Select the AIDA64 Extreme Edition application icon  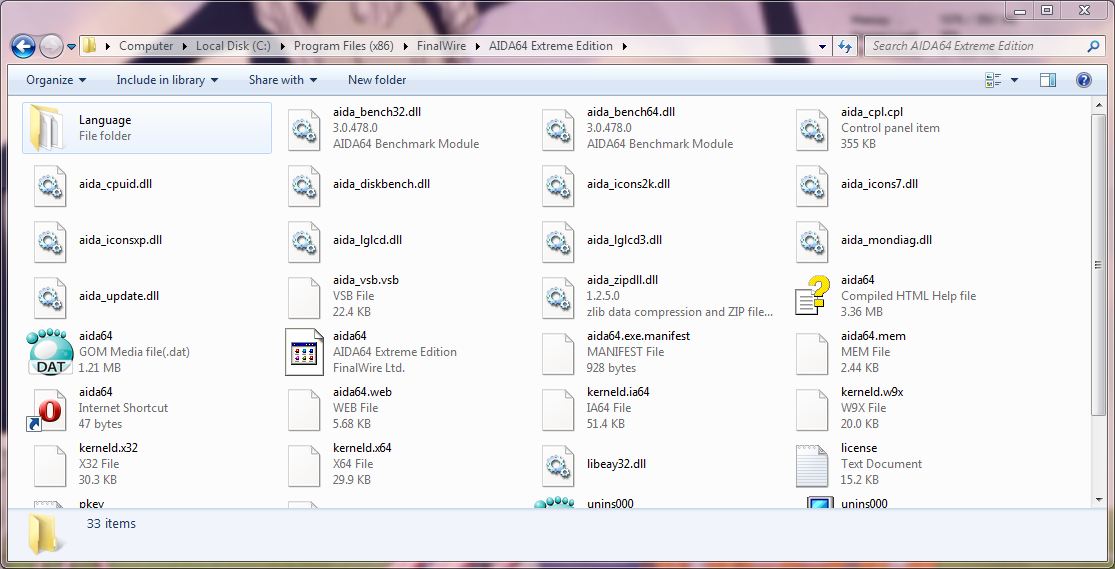[304, 352]
